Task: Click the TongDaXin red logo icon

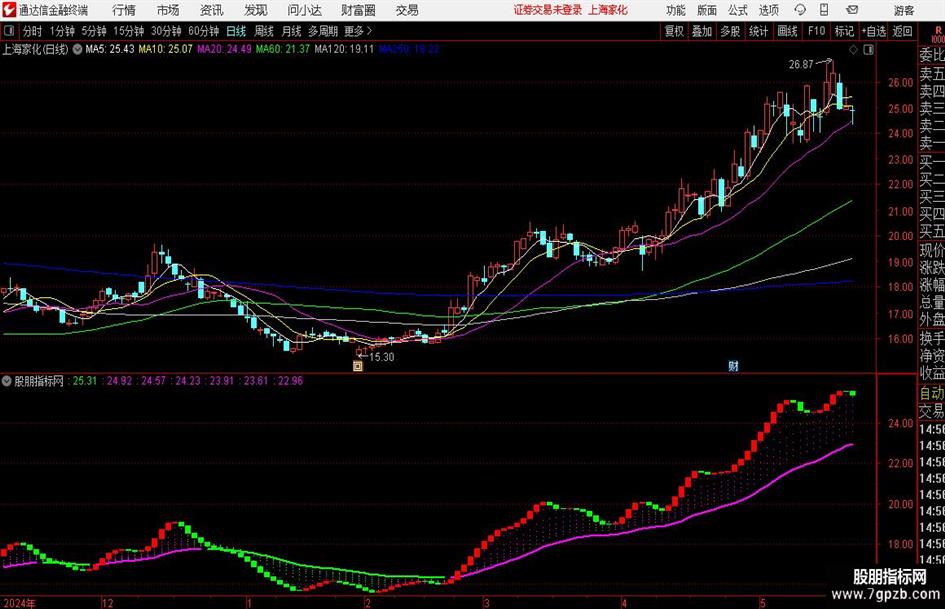Action: [x=9, y=10]
